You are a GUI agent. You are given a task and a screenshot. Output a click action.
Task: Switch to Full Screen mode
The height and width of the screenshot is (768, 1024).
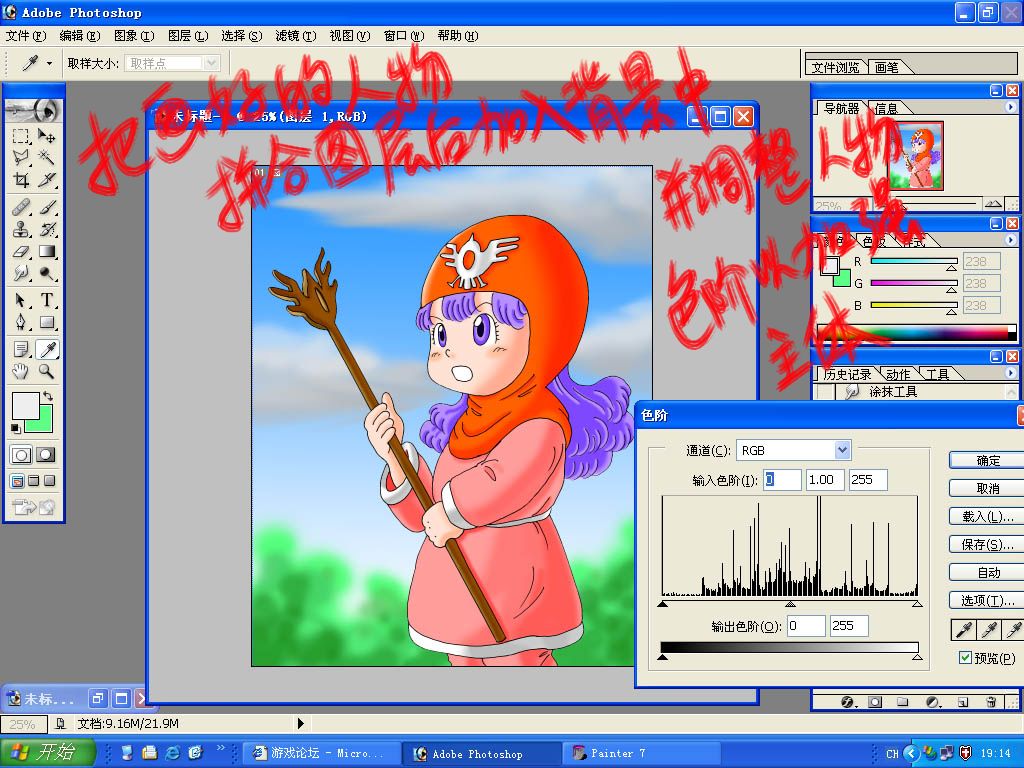coord(49,481)
